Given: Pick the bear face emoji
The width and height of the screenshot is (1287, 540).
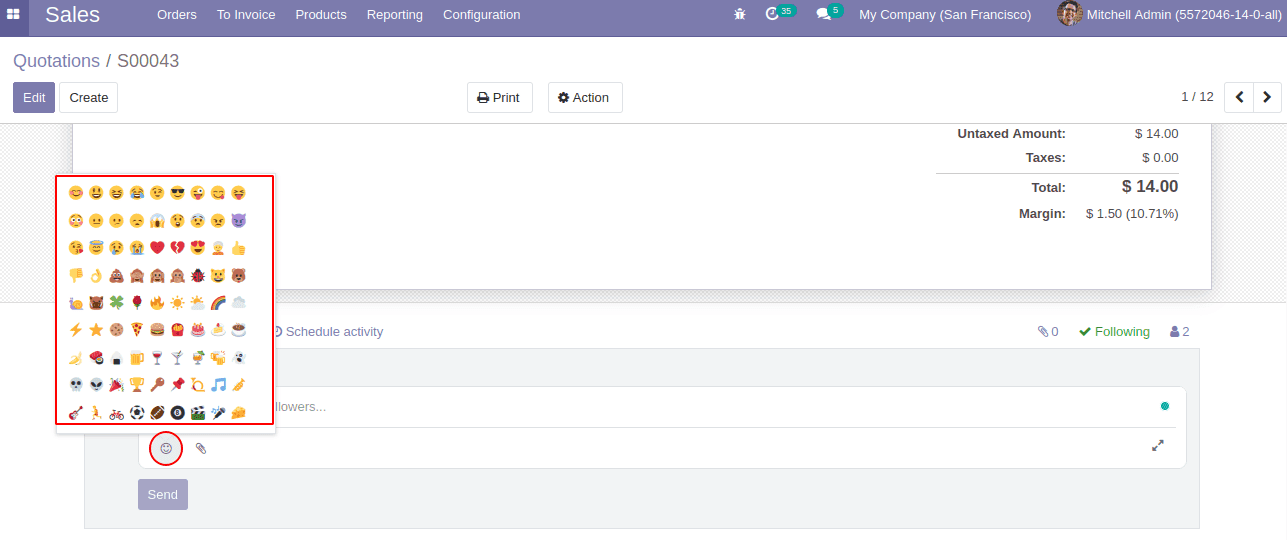Looking at the screenshot, I should coord(238,275).
